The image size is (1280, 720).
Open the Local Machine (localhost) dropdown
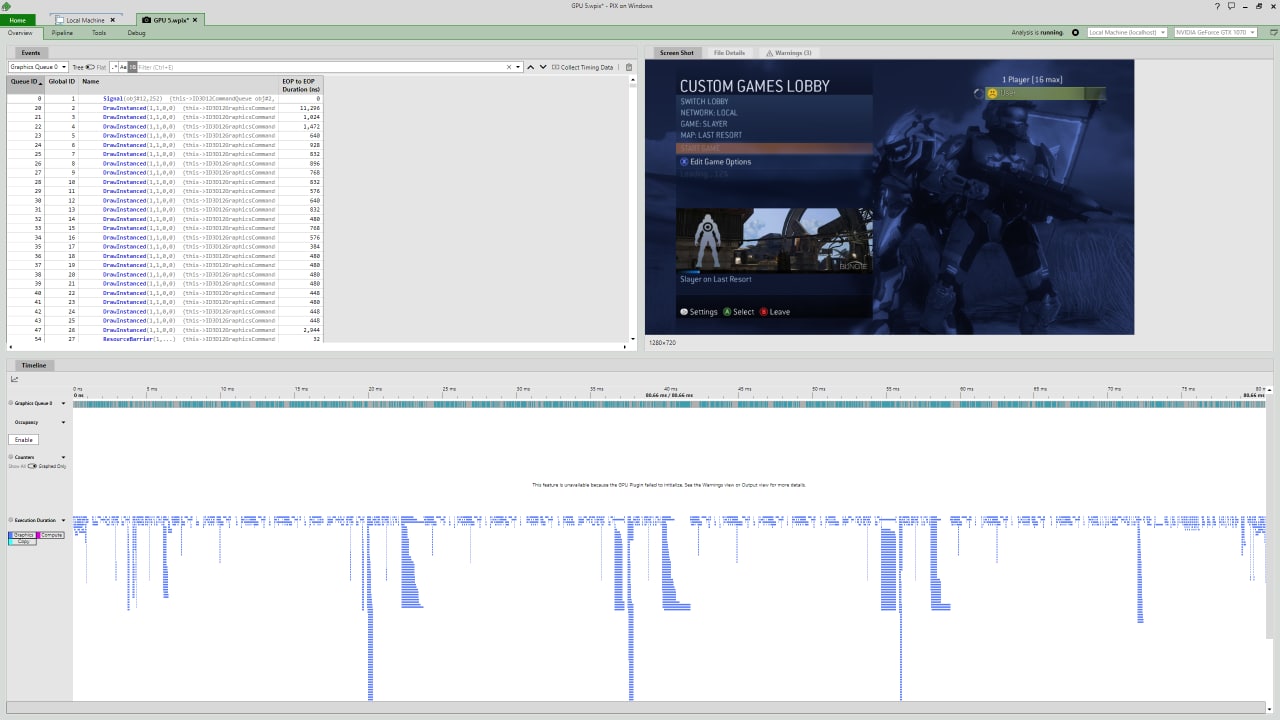point(1127,33)
